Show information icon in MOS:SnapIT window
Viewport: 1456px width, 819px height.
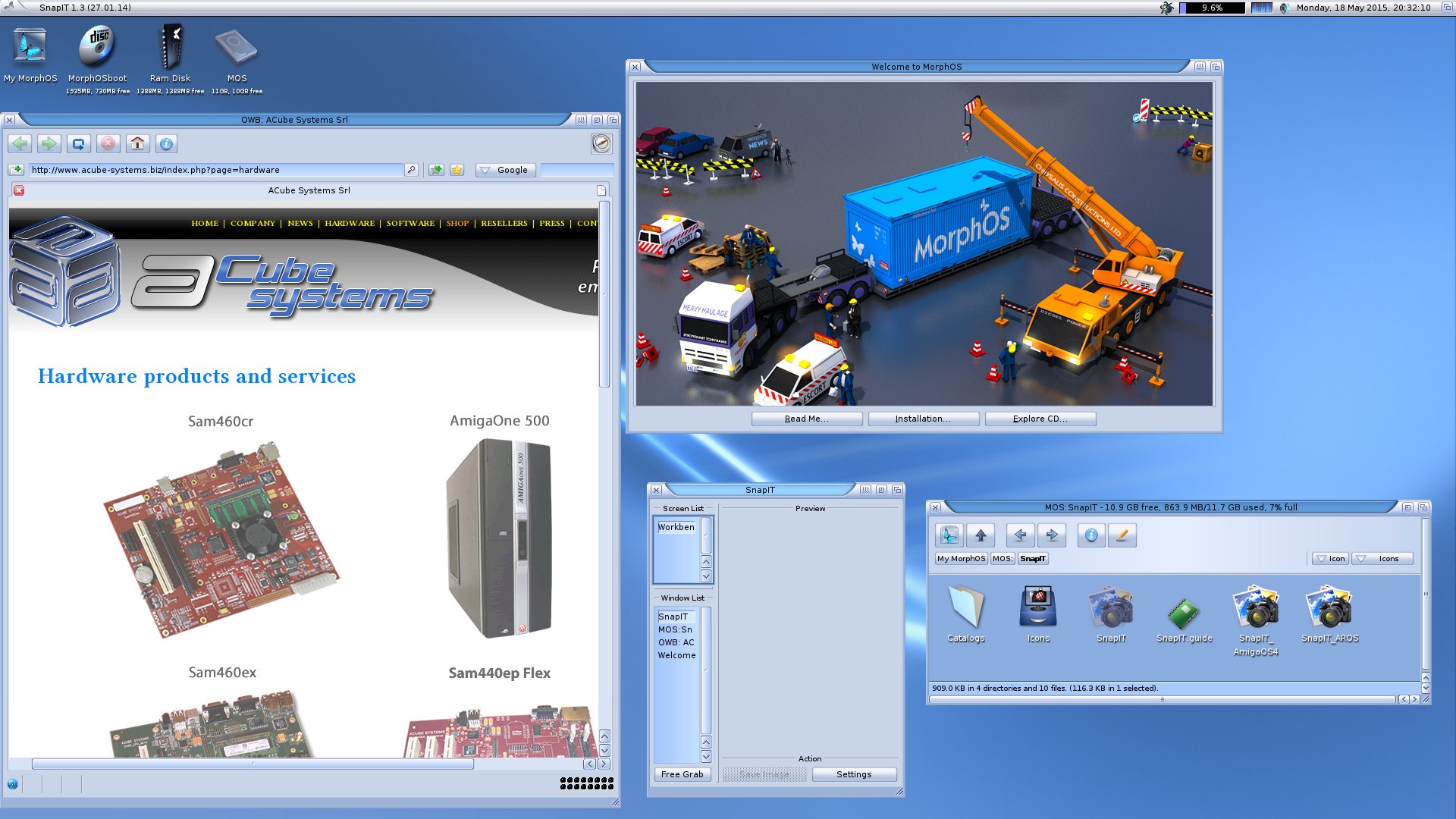click(x=1091, y=535)
